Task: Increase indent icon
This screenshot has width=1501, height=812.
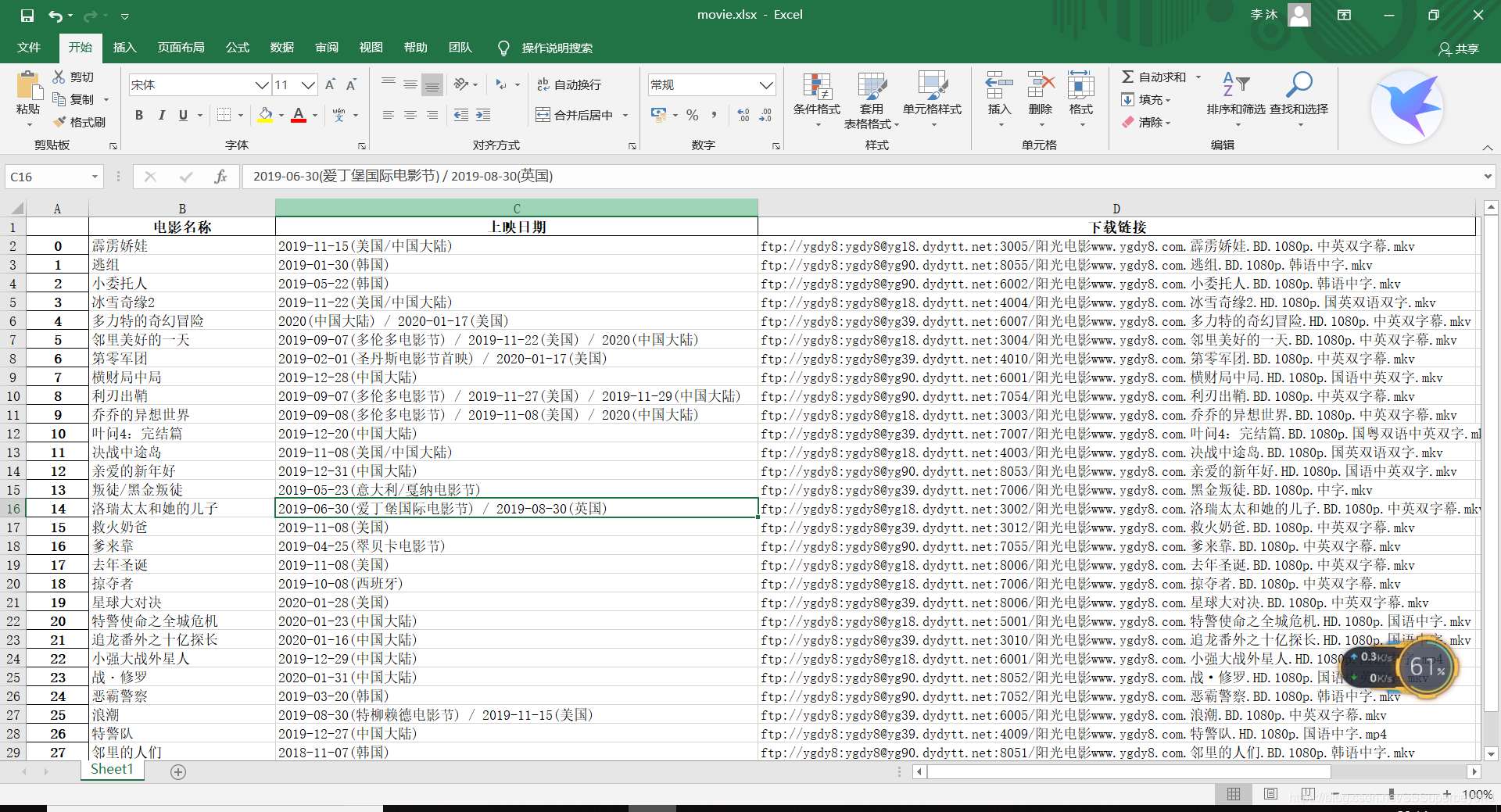Action: tap(483, 115)
